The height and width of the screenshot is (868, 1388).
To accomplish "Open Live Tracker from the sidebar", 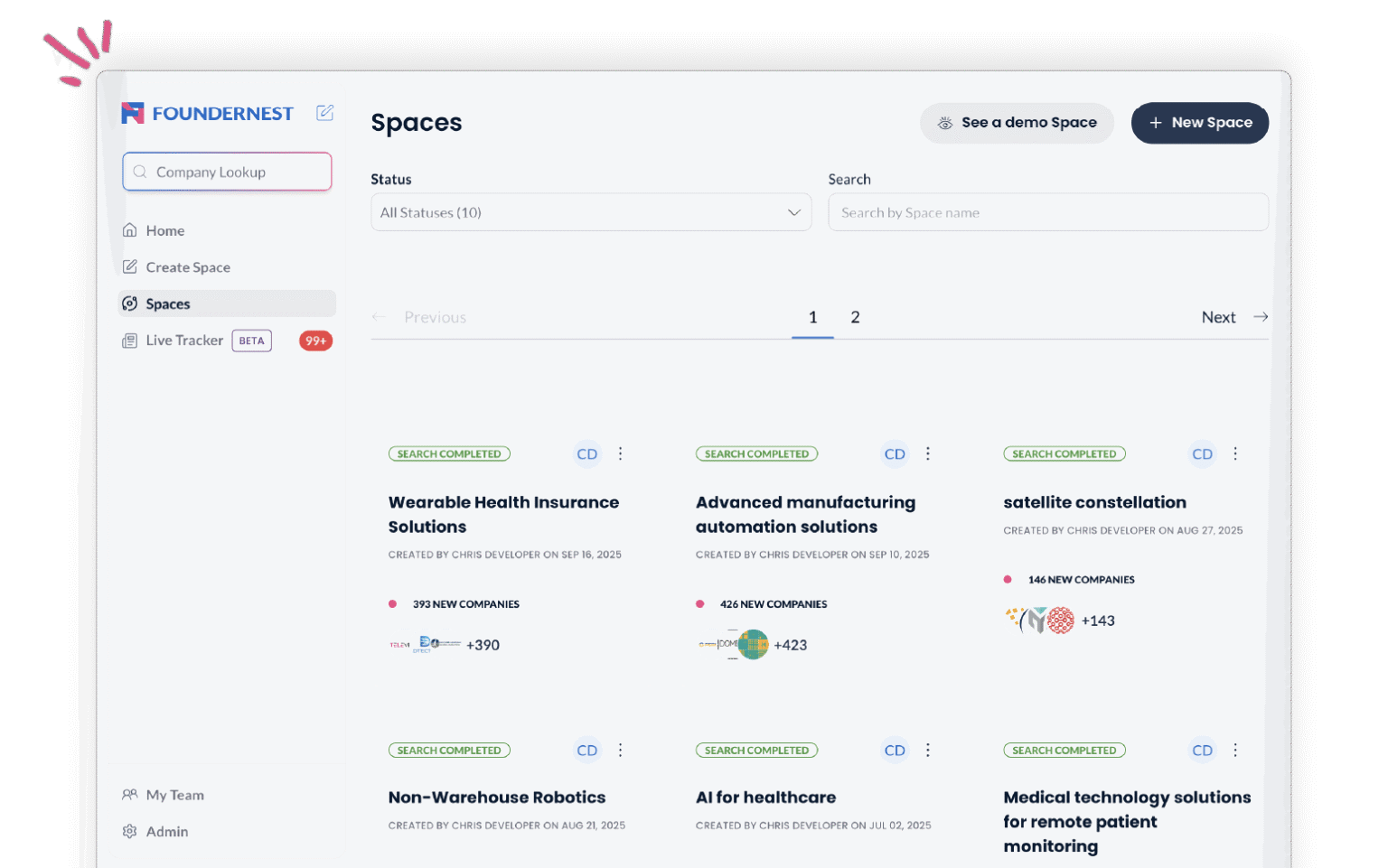I will point(183,341).
